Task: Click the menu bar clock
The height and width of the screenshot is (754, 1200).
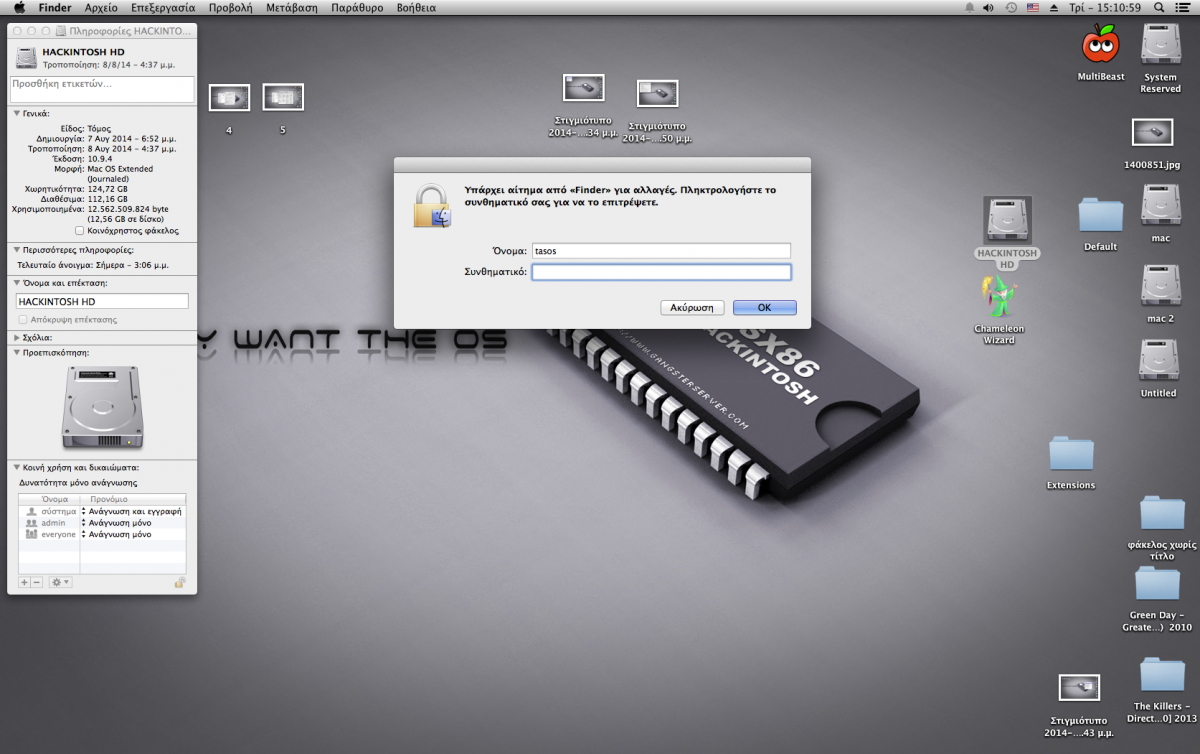Action: click(x=1106, y=7)
